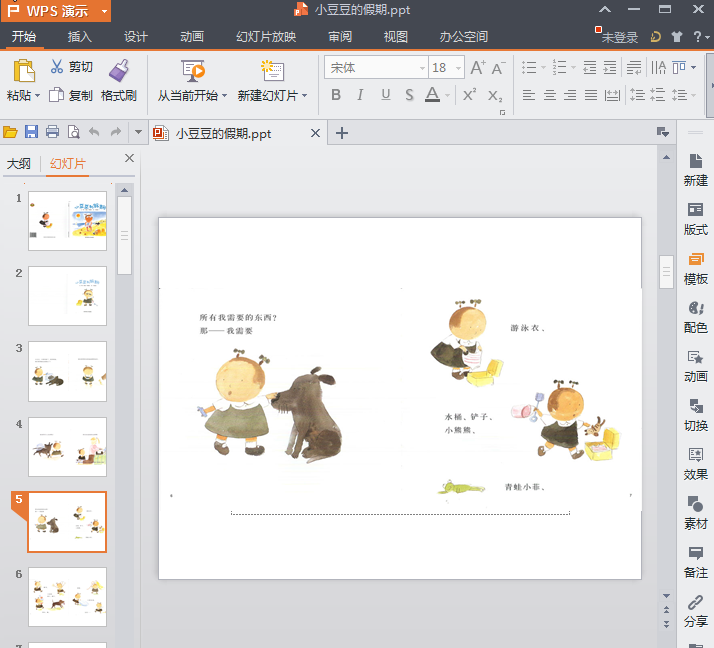Click the Paste clipboard icon

24,71
